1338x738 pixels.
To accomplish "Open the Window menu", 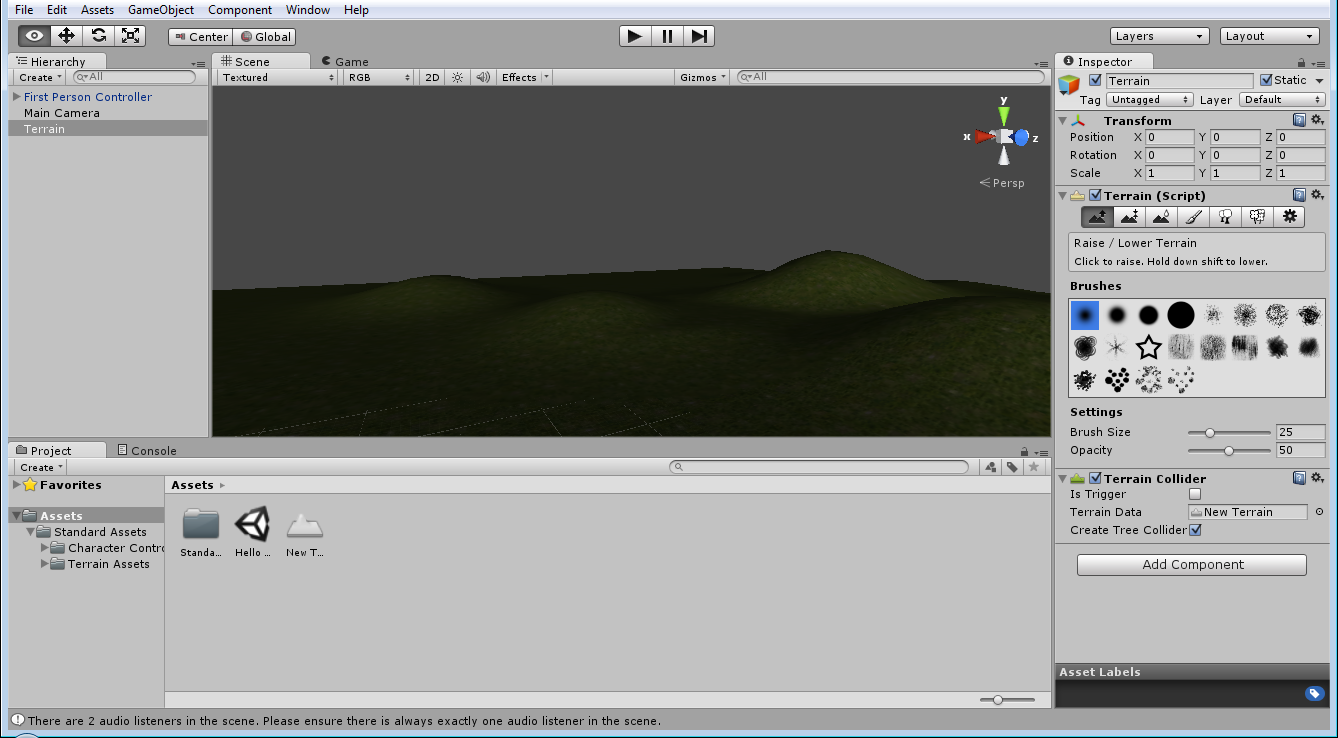I will click(308, 10).
